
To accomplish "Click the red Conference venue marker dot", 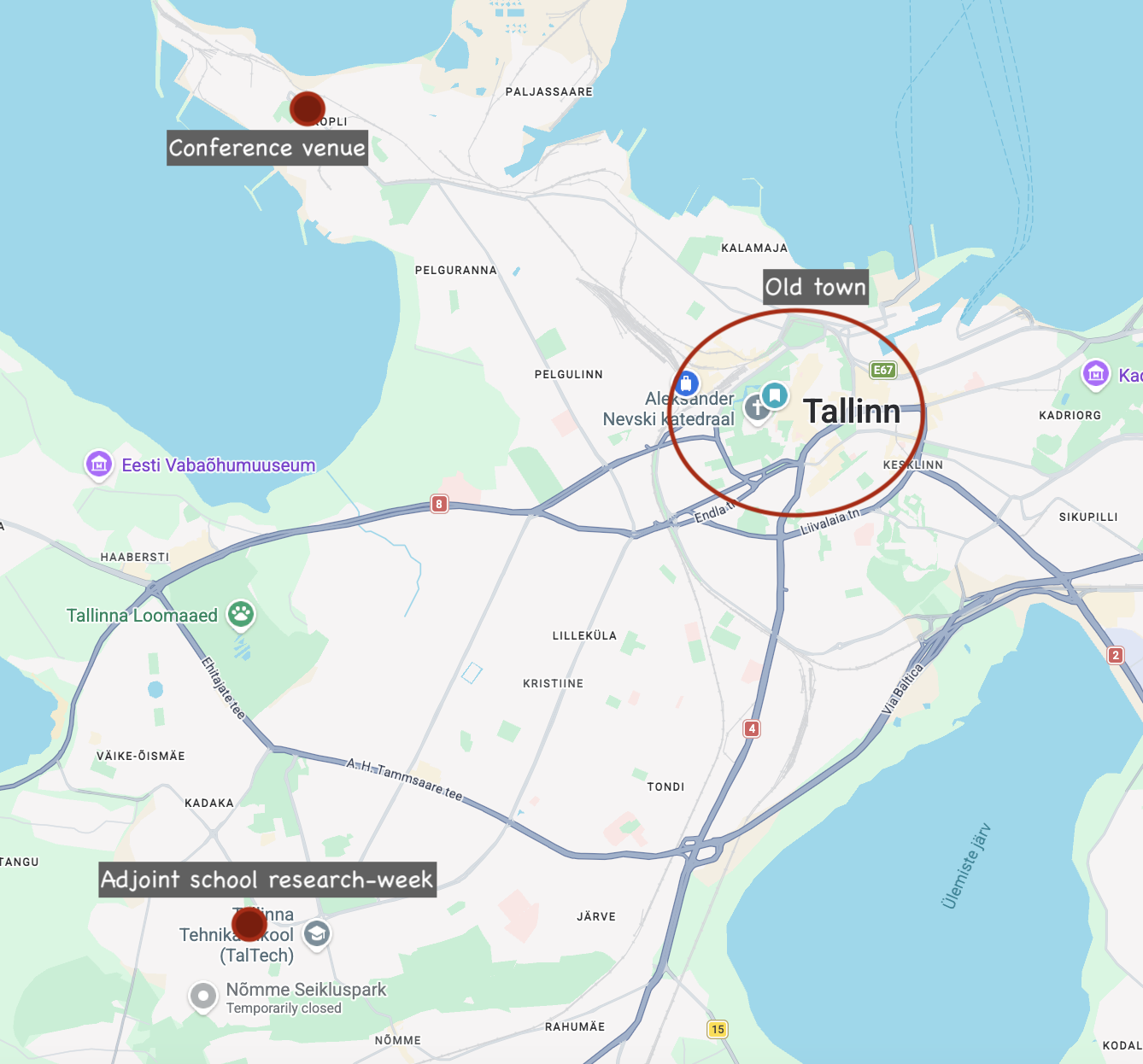I will [x=307, y=108].
